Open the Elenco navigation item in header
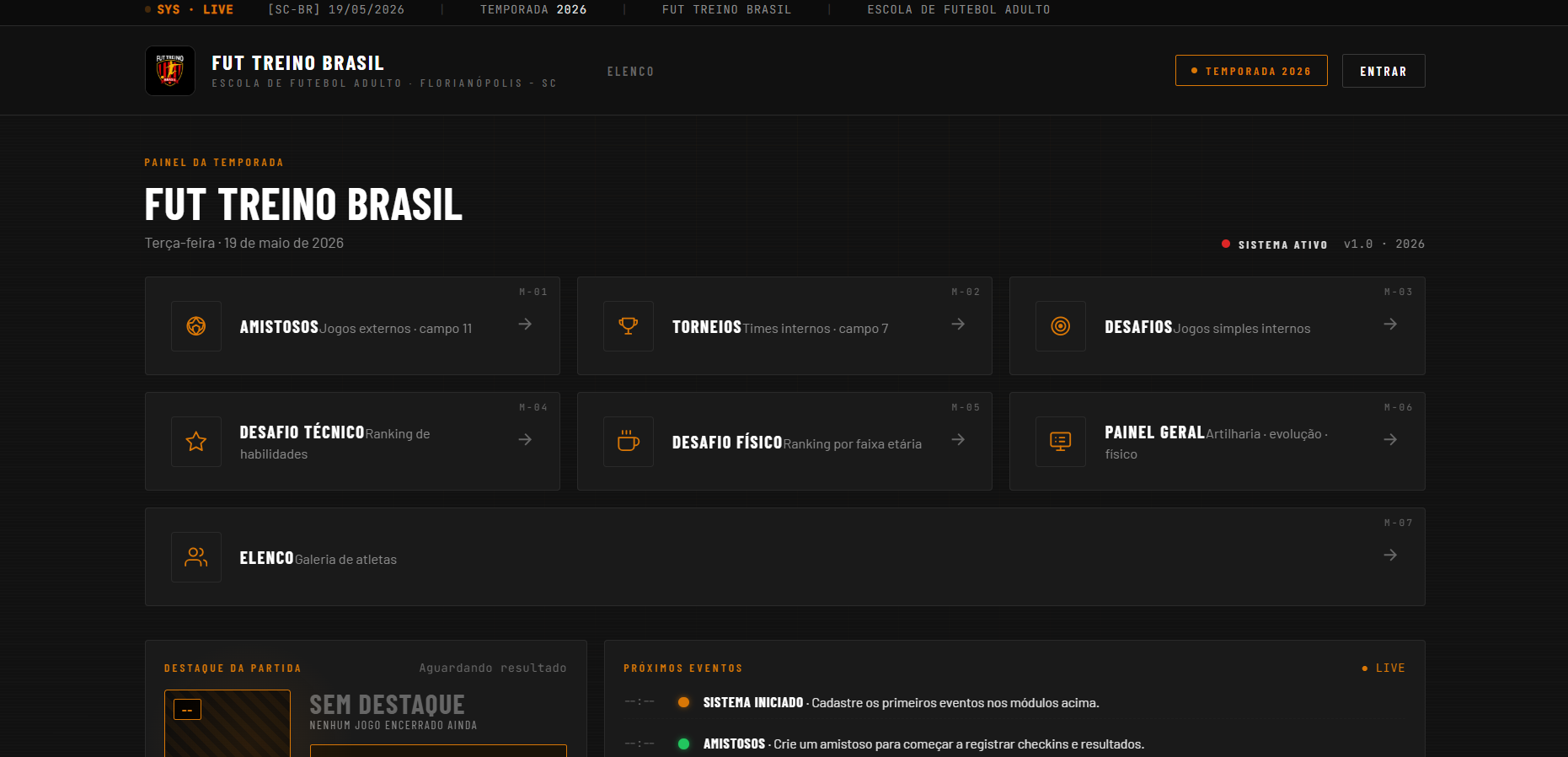The image size is (1568, 757). 630,72
